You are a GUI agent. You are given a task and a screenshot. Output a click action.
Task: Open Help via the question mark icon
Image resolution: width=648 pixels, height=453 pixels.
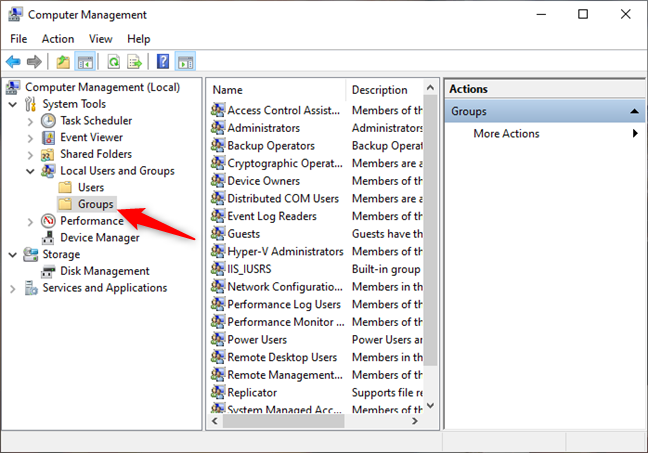(x=163, y=62)
